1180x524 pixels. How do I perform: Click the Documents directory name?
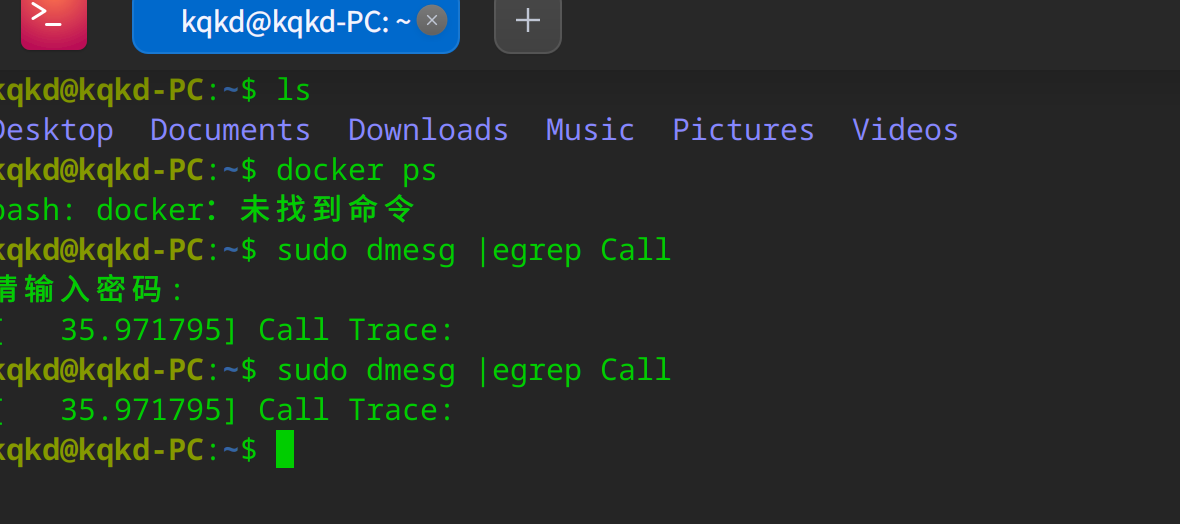[x=230, y=130]
